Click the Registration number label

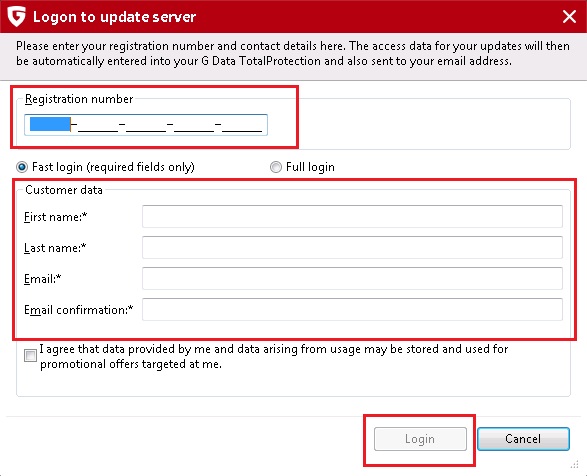tap(79, 99)
